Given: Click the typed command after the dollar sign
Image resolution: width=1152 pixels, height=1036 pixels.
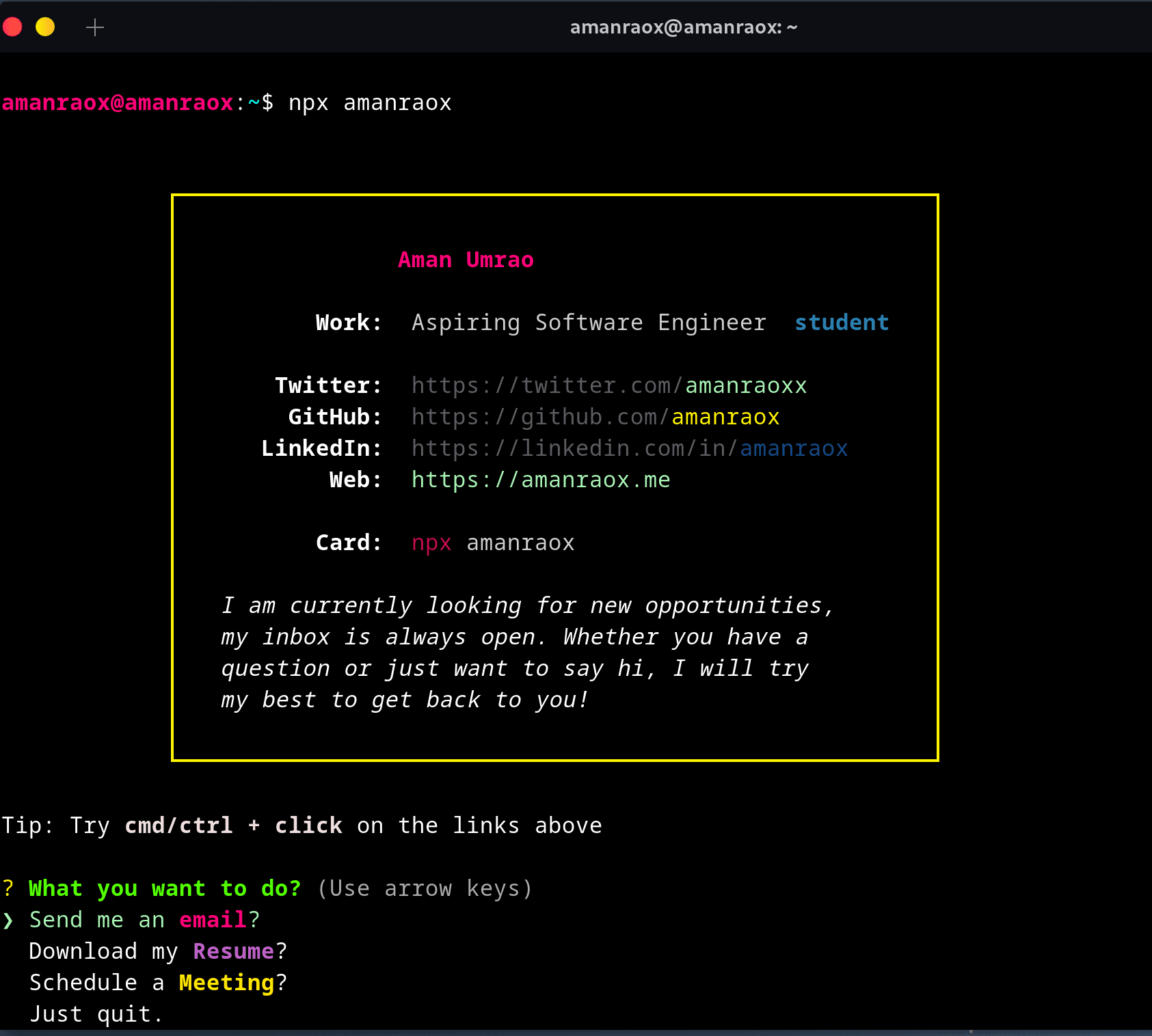Looking at the screenshot, I should pyautogui.click(x=369, y=103).
